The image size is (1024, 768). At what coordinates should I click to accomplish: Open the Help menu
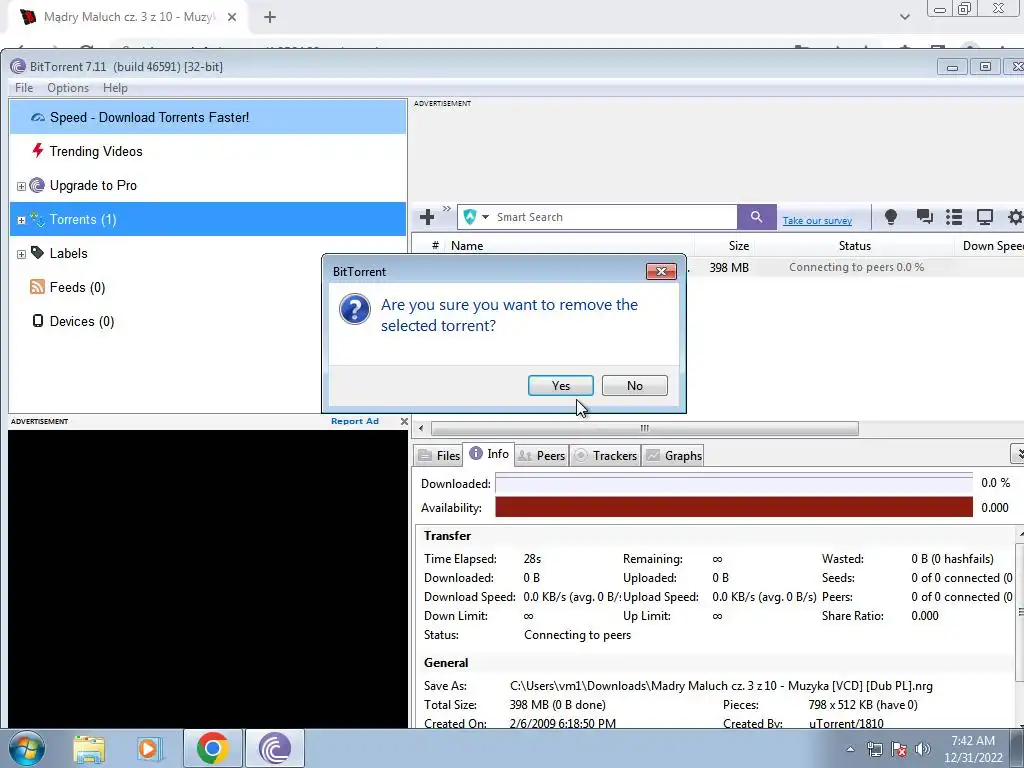click(115, 88)
